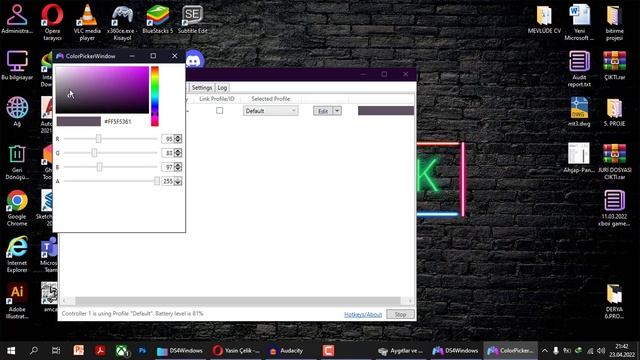The height and width of the screenshot is (360, 640).
Task: Click the B blue channel slider
Action: (110, 167)
